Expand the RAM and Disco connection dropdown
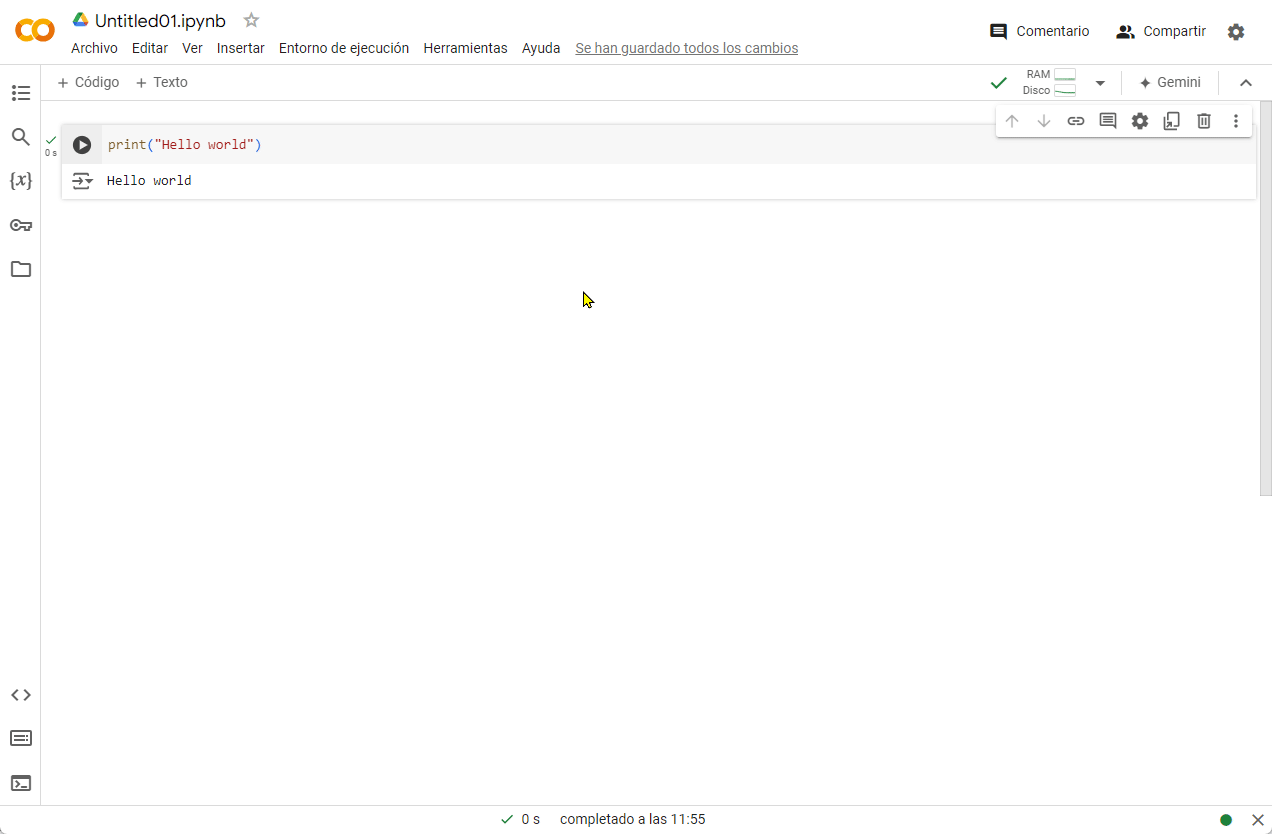The image size is (1272, 834). (x=1100, y=83)
